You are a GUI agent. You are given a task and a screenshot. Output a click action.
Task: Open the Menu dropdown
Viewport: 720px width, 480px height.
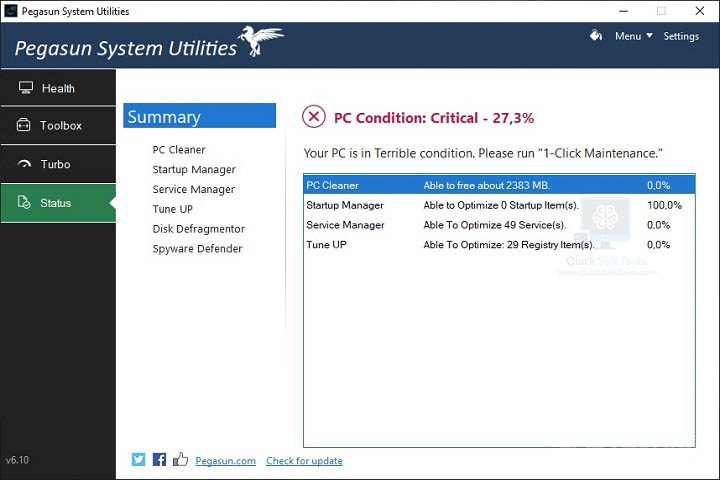634,36
